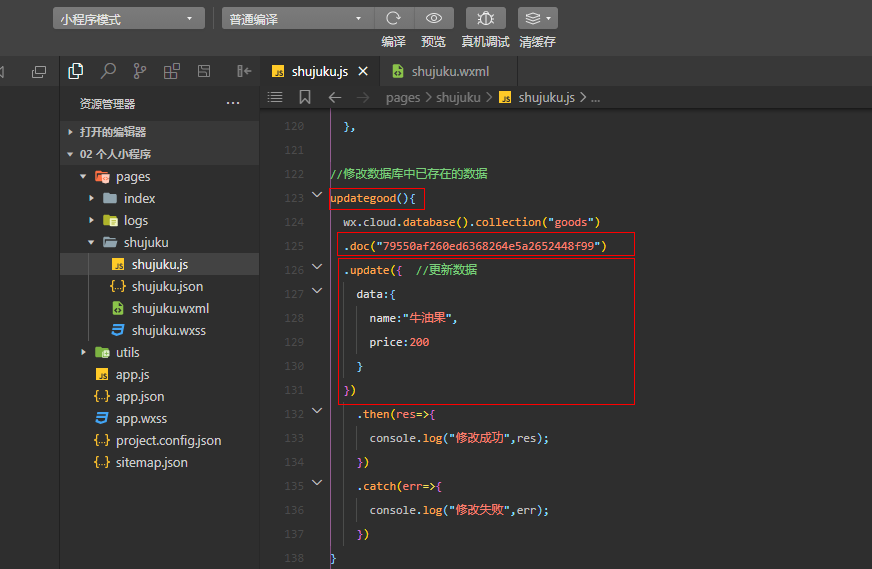This screenshot has height=569, width=872.
Task: Click the 清缓存 label
Action: pyautogui.click(x=537, y=42)
